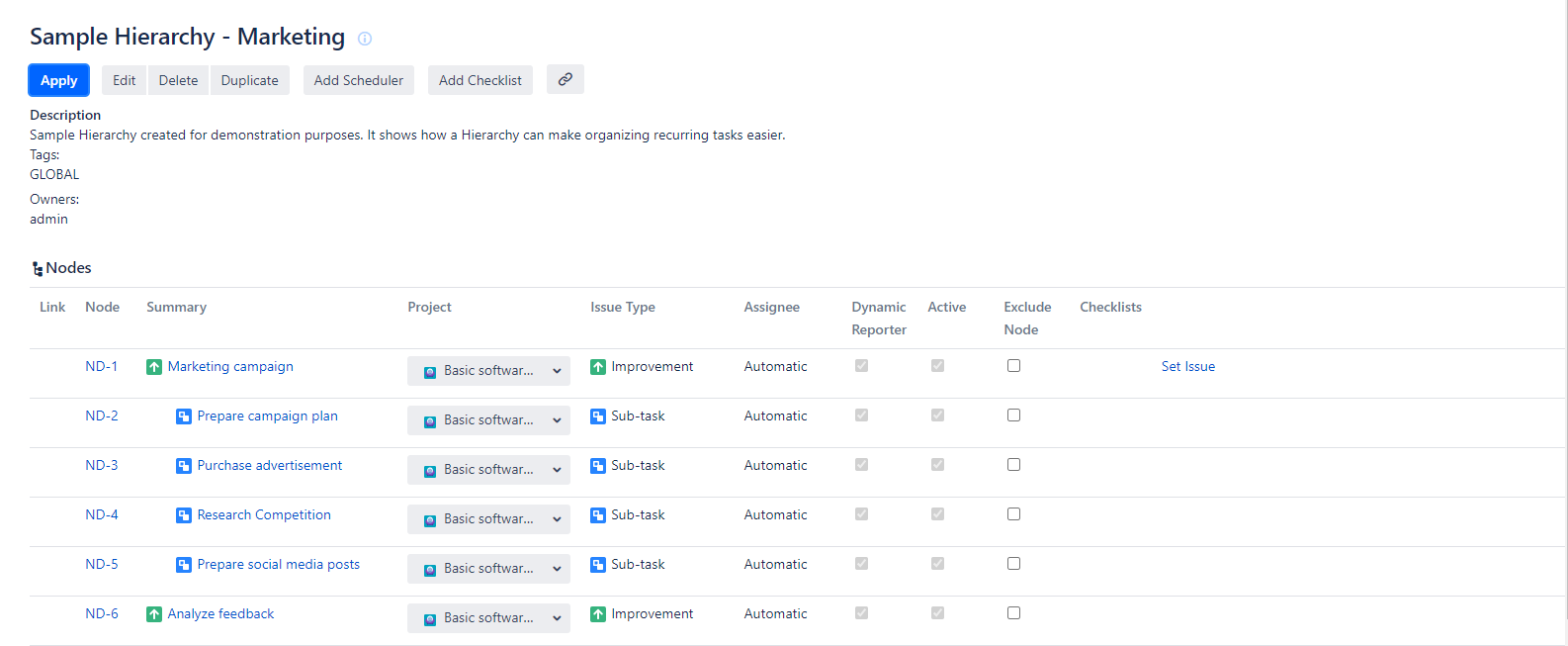
Task: Click Improvement icon next to Marketing campaign summary
Action: [154, 367]
